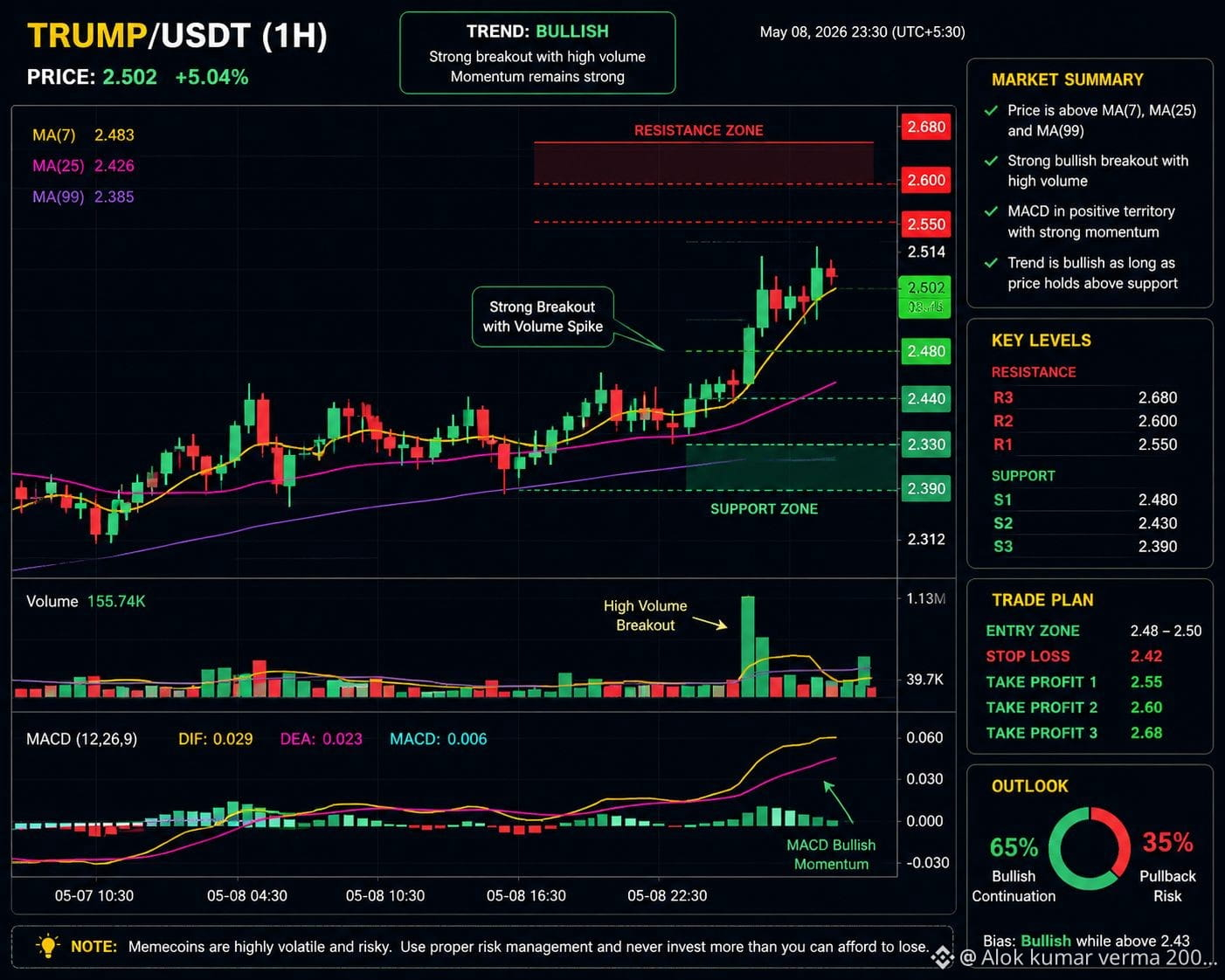Click the 1.13M volume axis label
This screenshot has width=1225, height=980.
coord(926,599)
